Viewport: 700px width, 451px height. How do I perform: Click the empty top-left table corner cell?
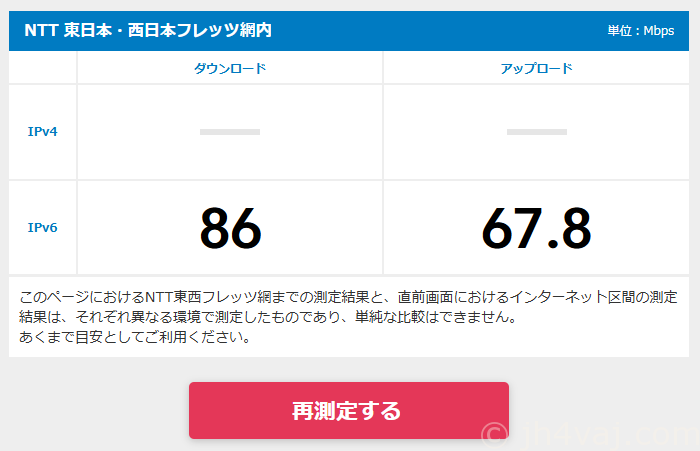coord(42,68)
